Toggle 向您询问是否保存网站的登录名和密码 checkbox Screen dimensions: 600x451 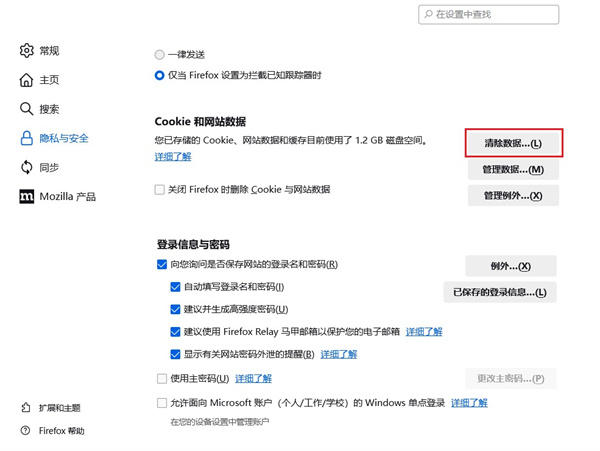(x=162, y=264)
